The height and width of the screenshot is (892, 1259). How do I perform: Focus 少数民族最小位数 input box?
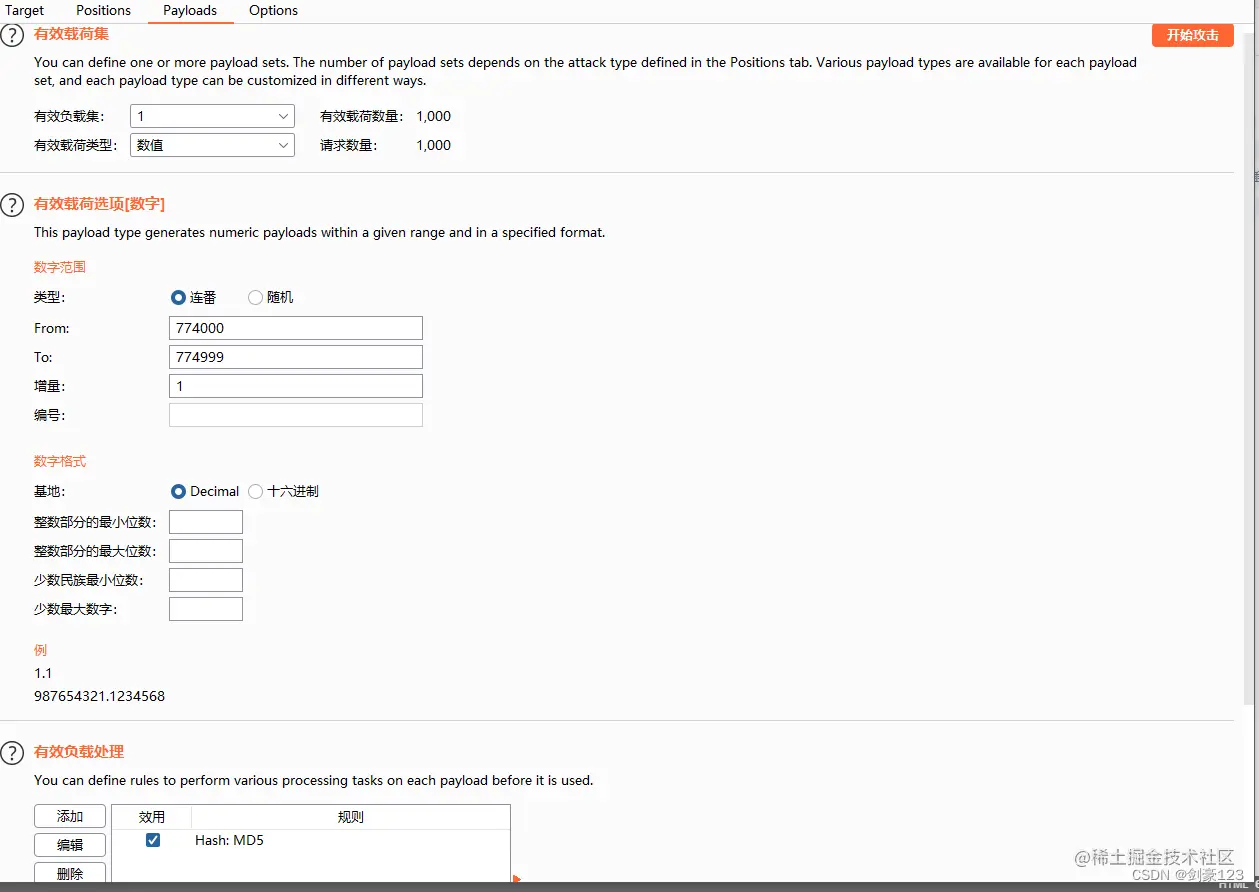click(x=206, y=580)
